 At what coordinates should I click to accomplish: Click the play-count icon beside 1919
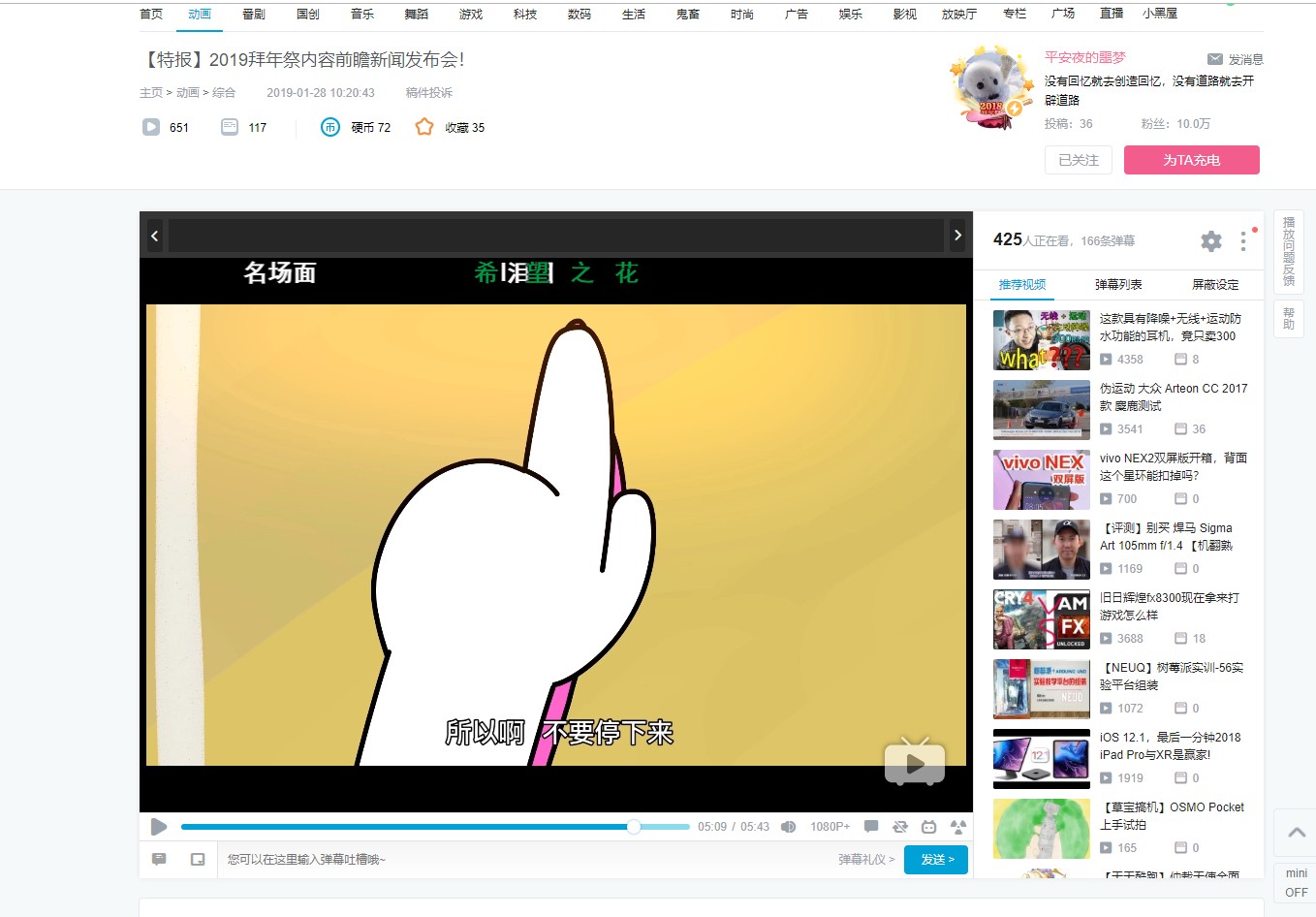[1106, 777]
